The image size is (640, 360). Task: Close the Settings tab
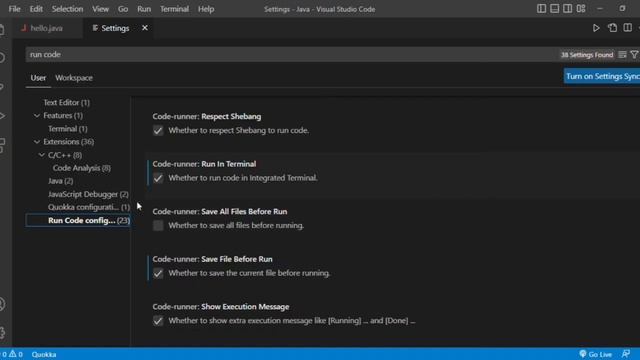pos(145,28)
